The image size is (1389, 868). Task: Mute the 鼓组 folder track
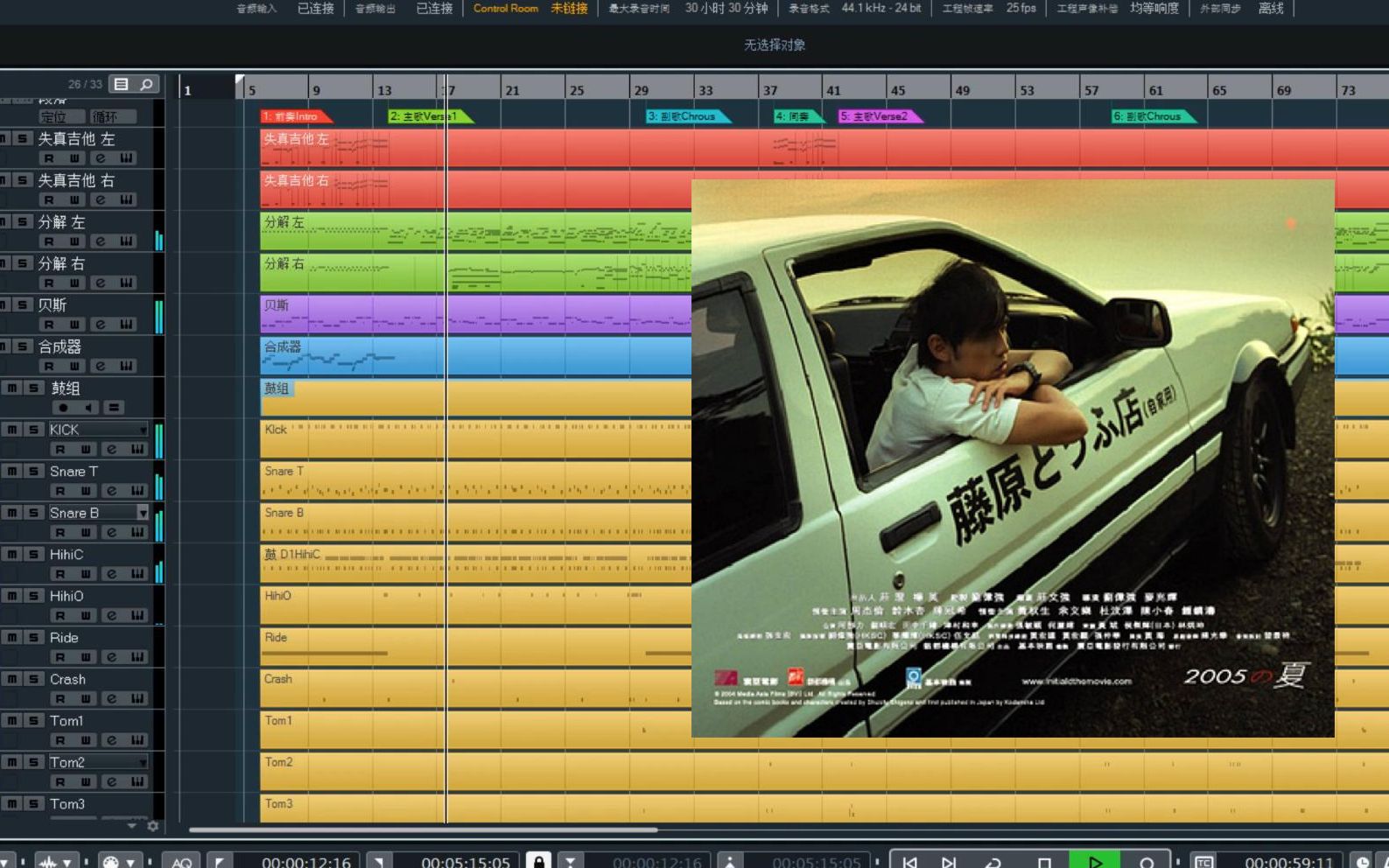pyautogui.click(x=12, y=388)
